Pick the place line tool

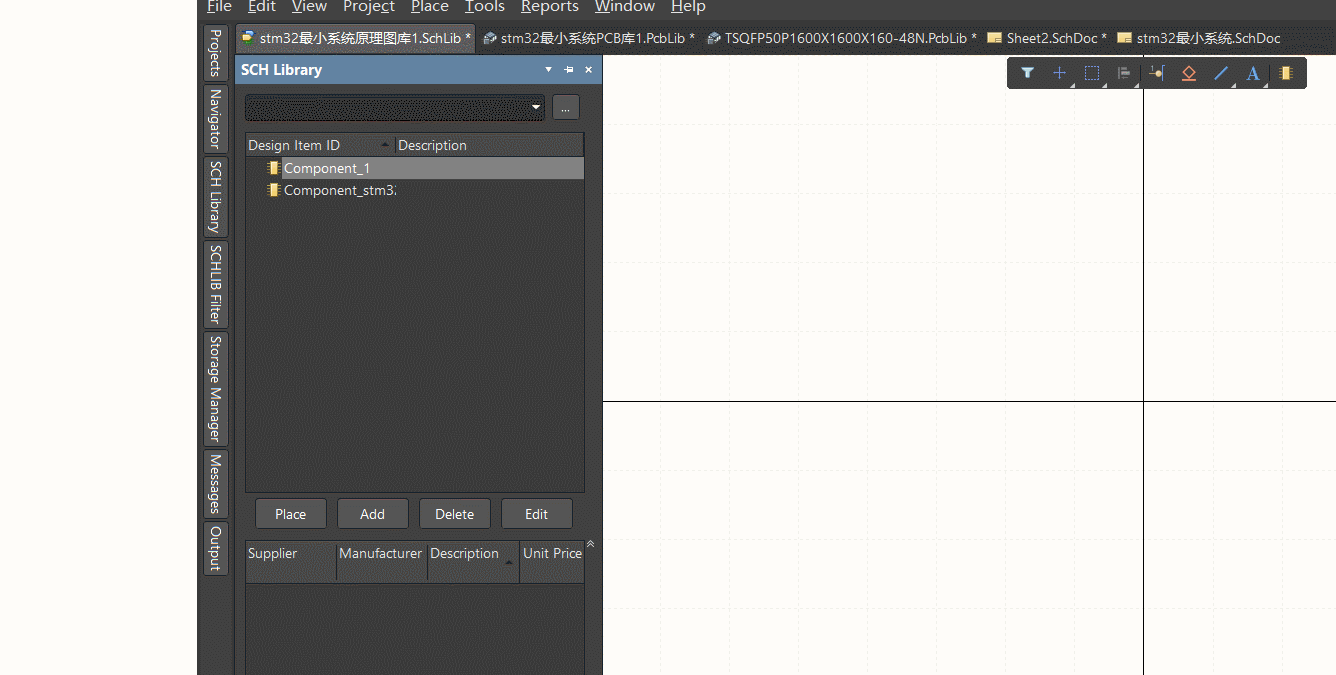[x=1221, y=73]
